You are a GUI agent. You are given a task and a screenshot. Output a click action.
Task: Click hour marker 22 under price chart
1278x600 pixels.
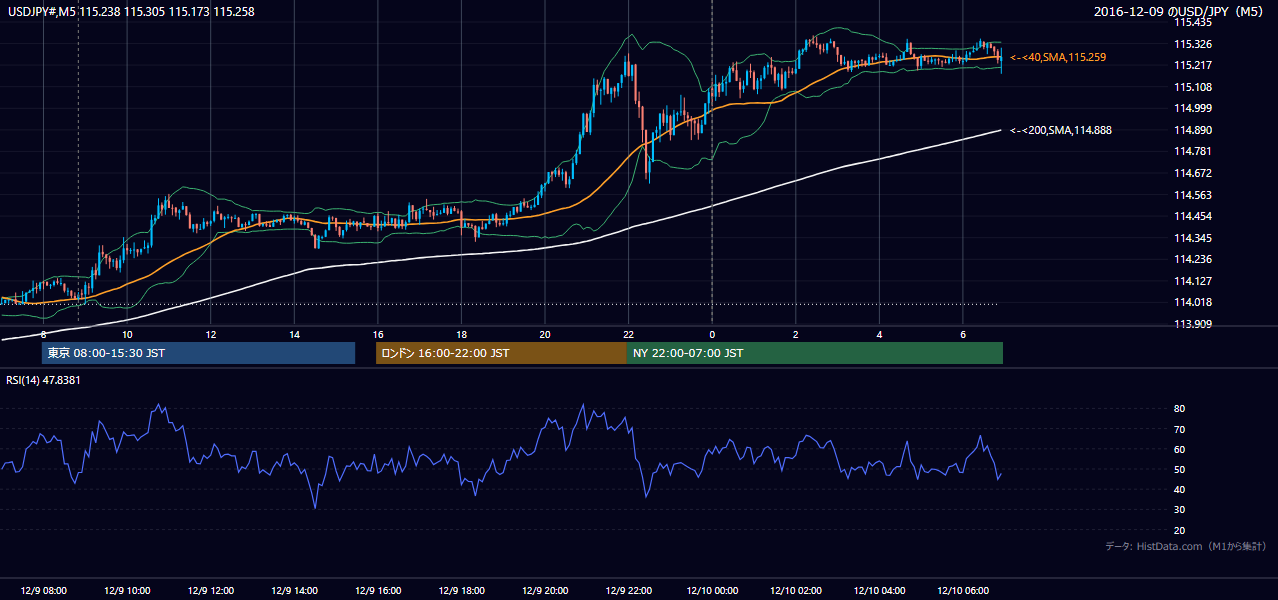point(628,334)
